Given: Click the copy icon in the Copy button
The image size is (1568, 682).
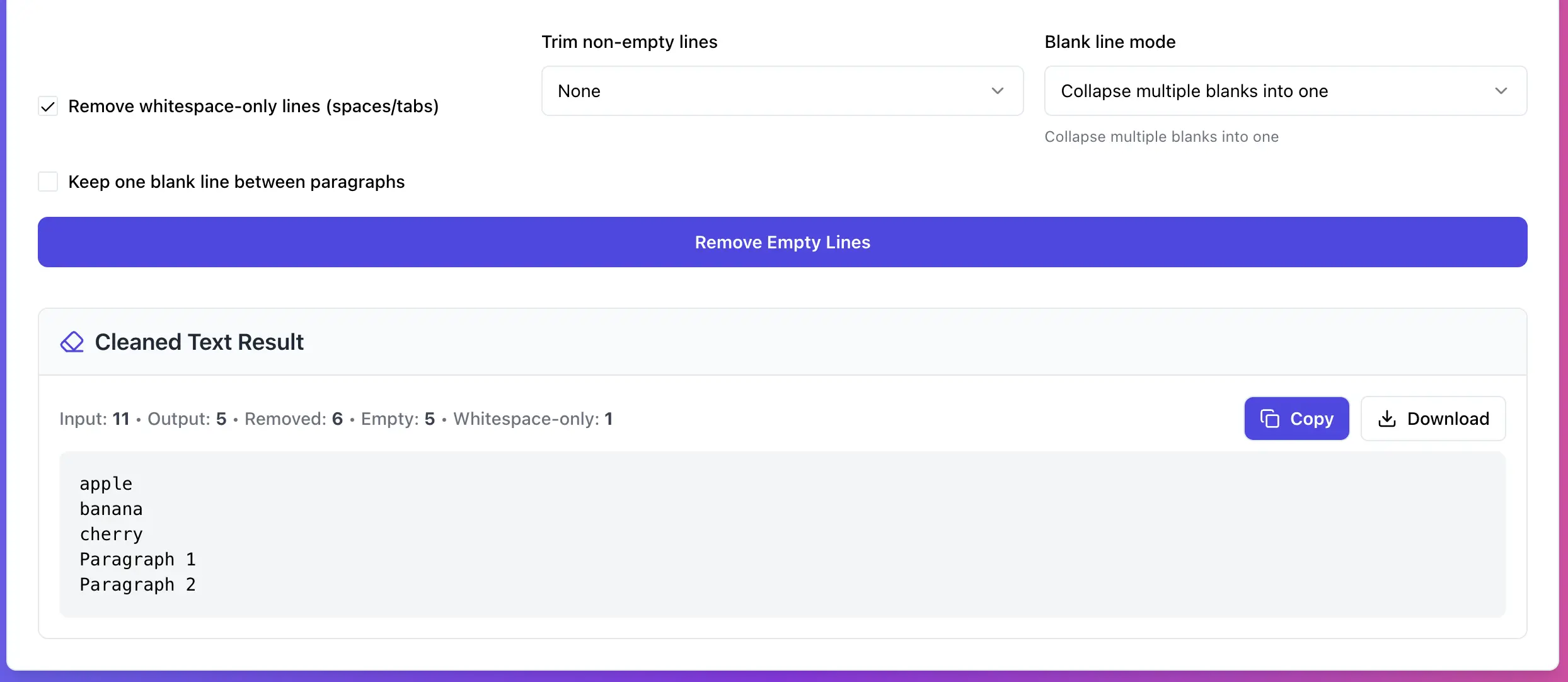Looking at the screenshot, I should 1269,419.
